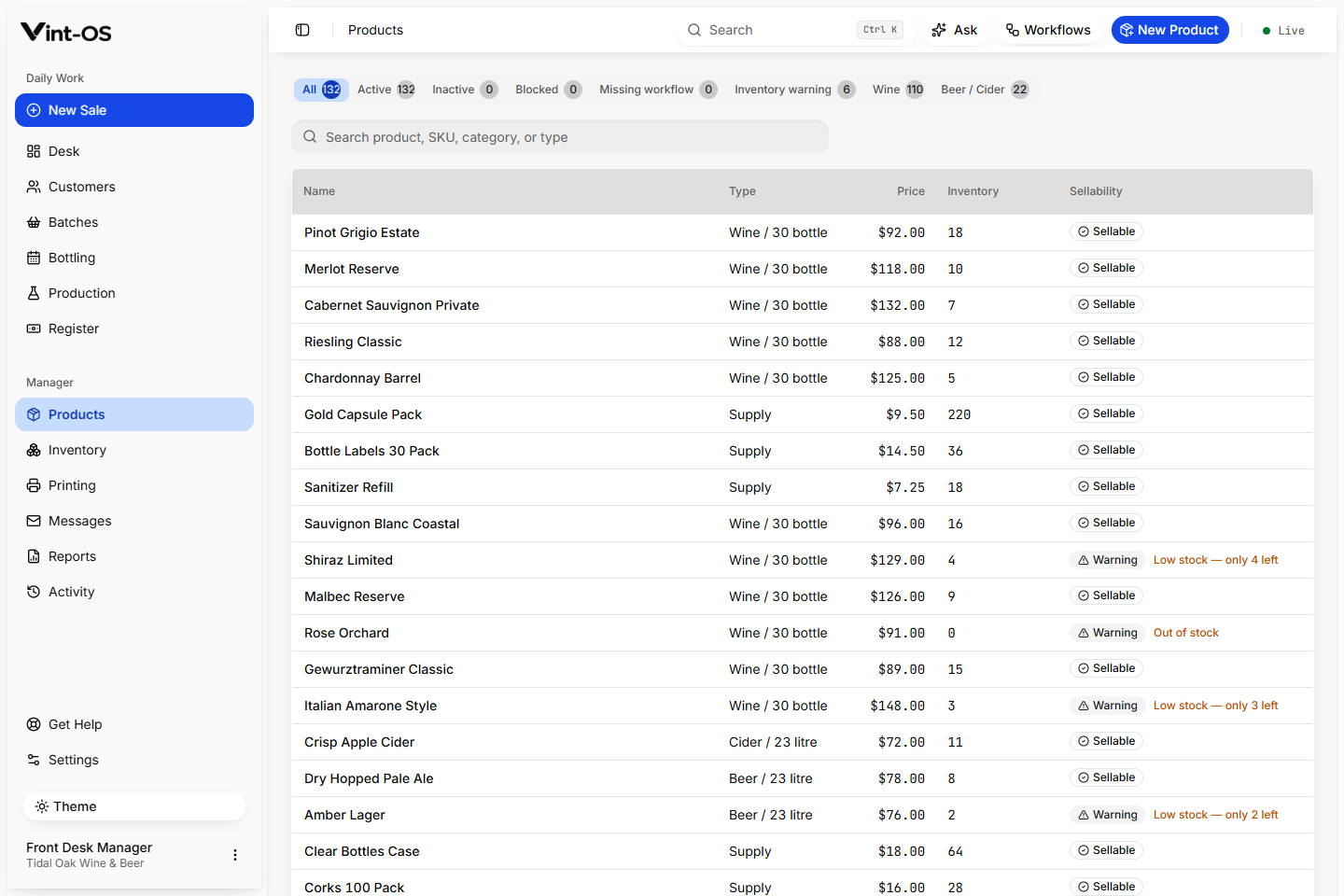
Task: Open Settings sliders icon
Action: (x=34, y=760)
